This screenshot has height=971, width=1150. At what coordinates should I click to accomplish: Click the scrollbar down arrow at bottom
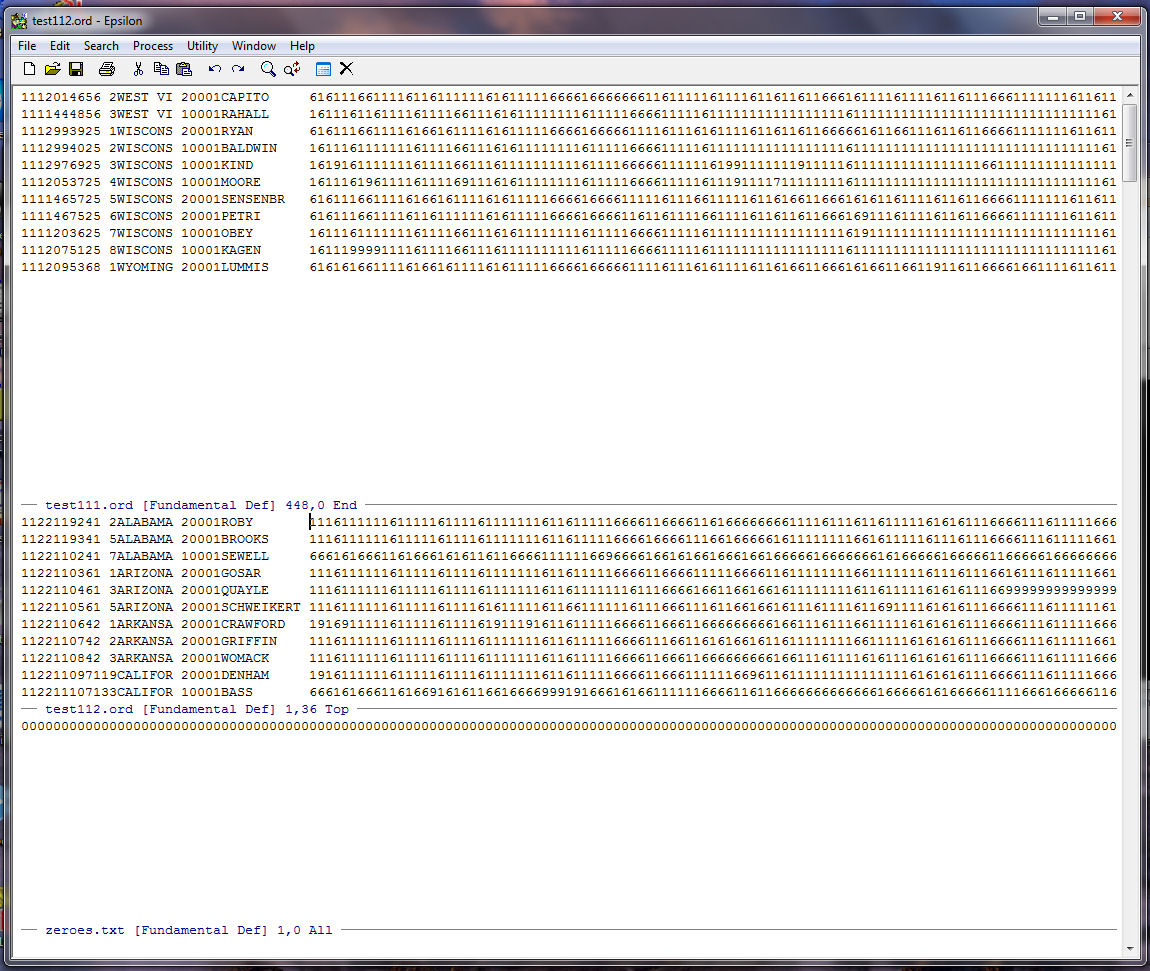point(1129,948)
